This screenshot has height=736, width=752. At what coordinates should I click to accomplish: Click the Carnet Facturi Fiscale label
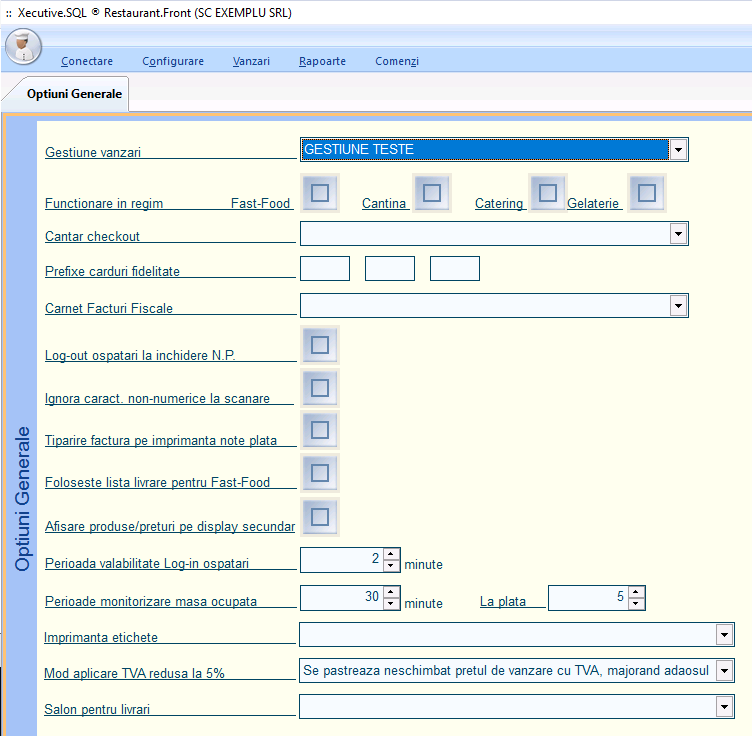[x=109, y=308]
